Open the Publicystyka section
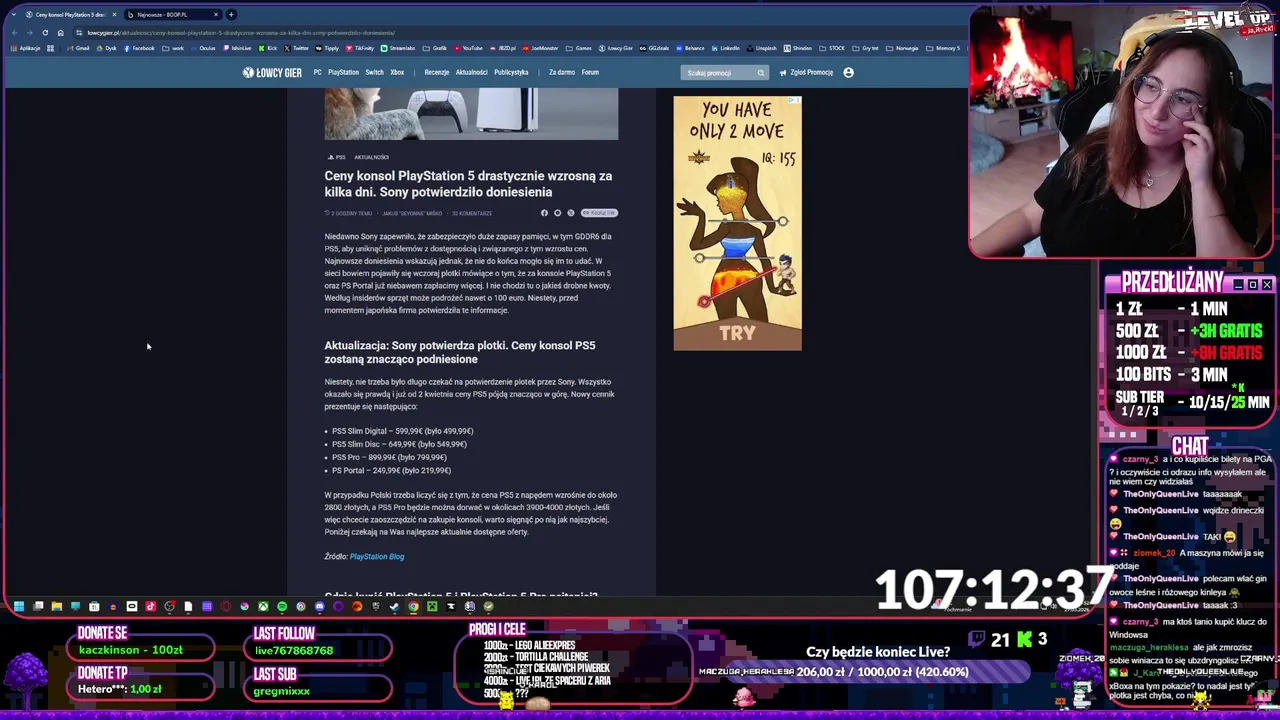 (x=511, y=72)
